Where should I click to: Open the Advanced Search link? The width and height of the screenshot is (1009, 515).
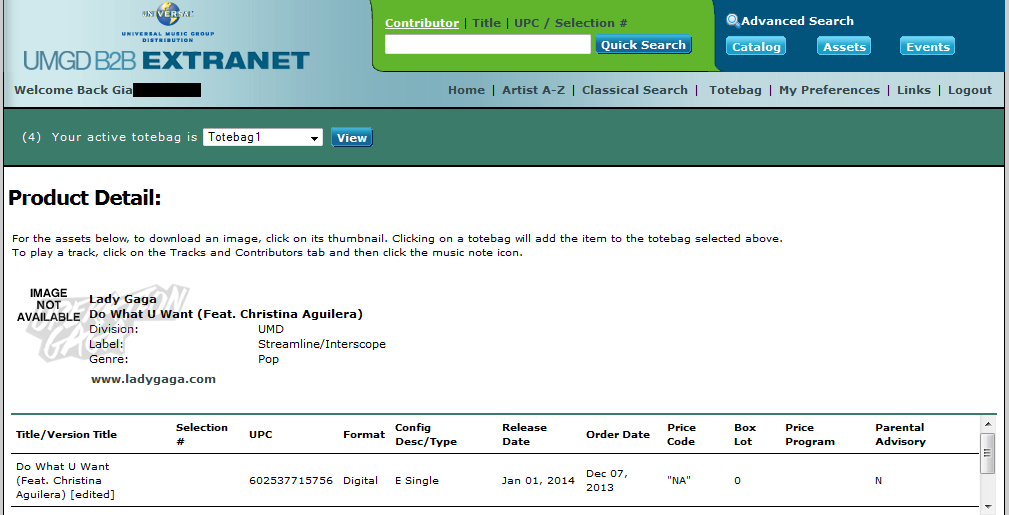(x=797, y=21)
